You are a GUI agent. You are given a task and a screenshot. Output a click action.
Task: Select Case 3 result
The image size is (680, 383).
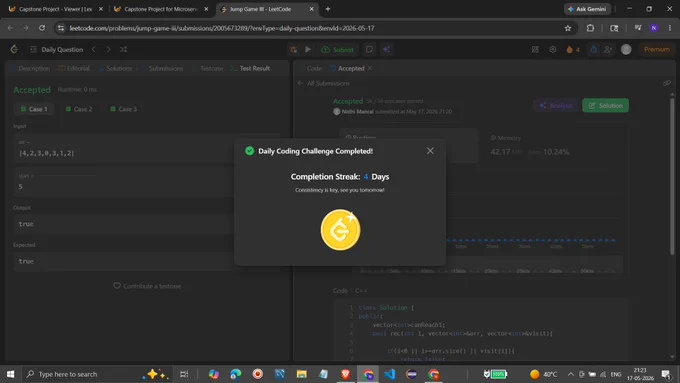click(x=124, y=109)
